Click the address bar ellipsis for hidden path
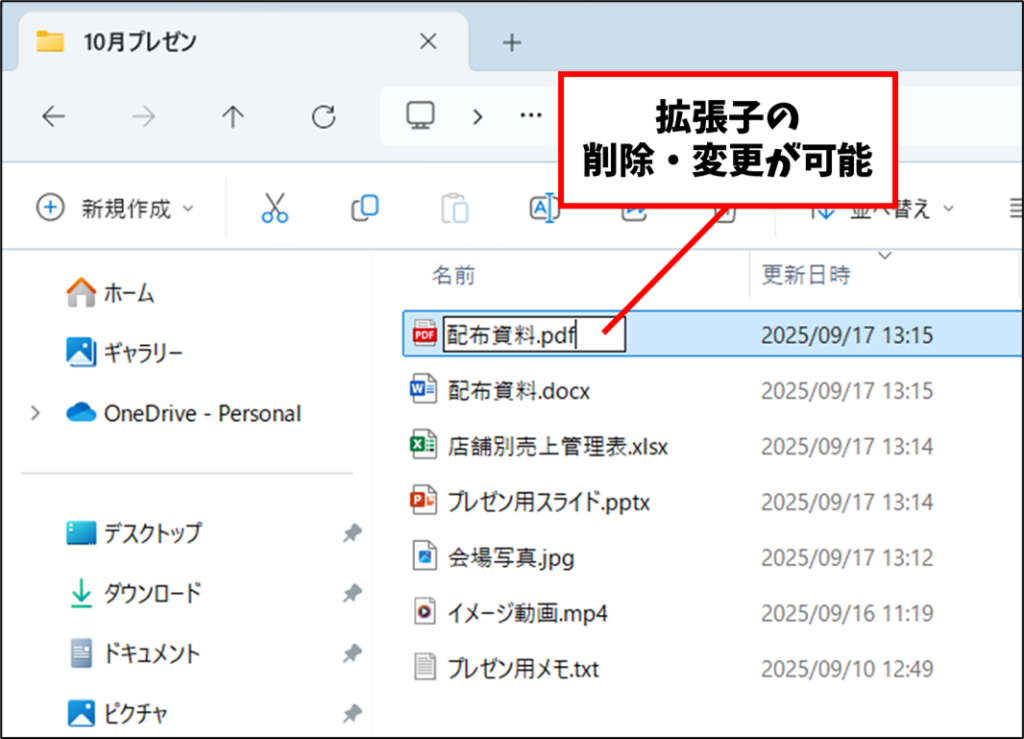 (x=531, y=116)
